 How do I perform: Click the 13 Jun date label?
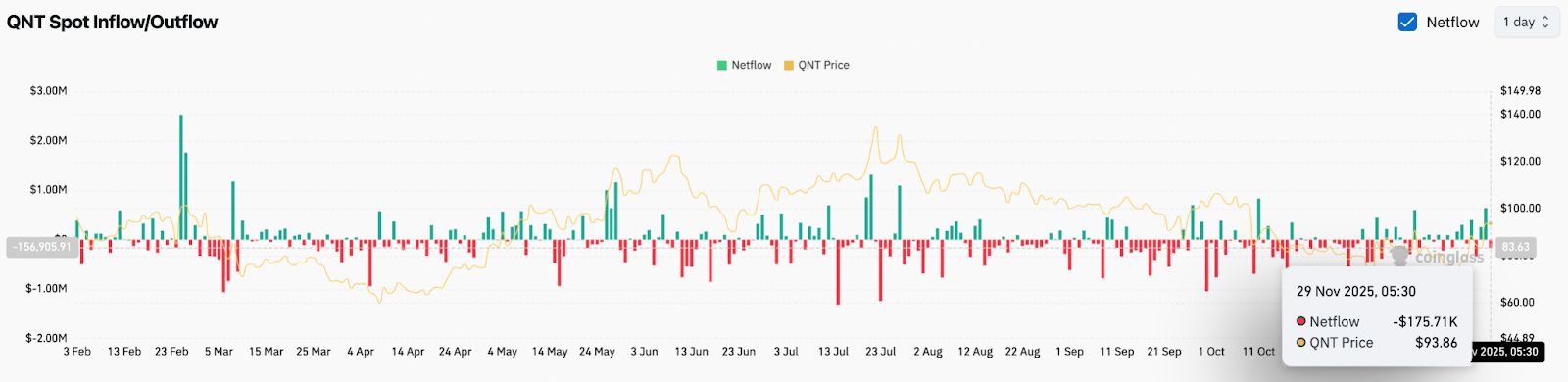point(691,352)
